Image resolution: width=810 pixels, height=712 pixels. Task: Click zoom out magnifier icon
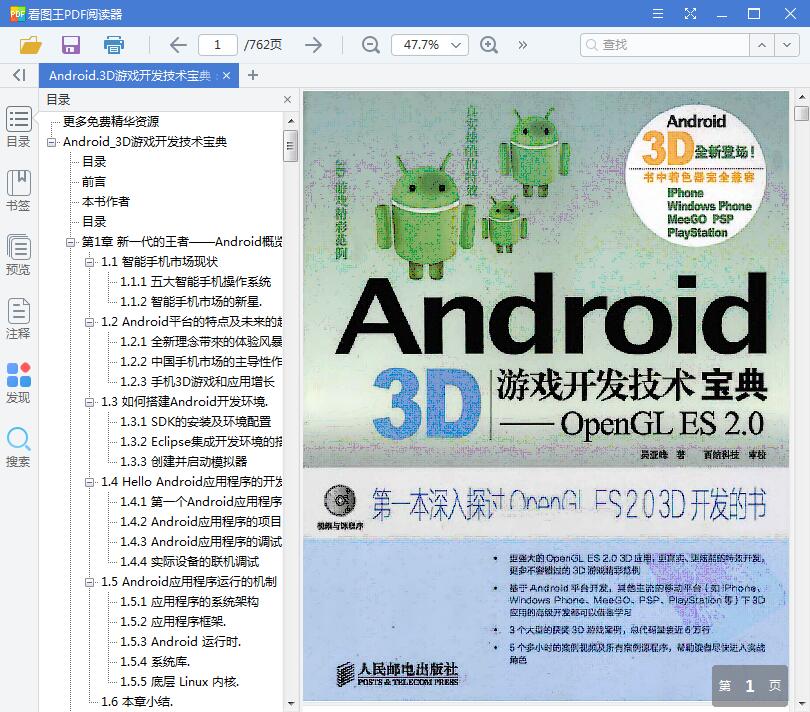[370, 45]
